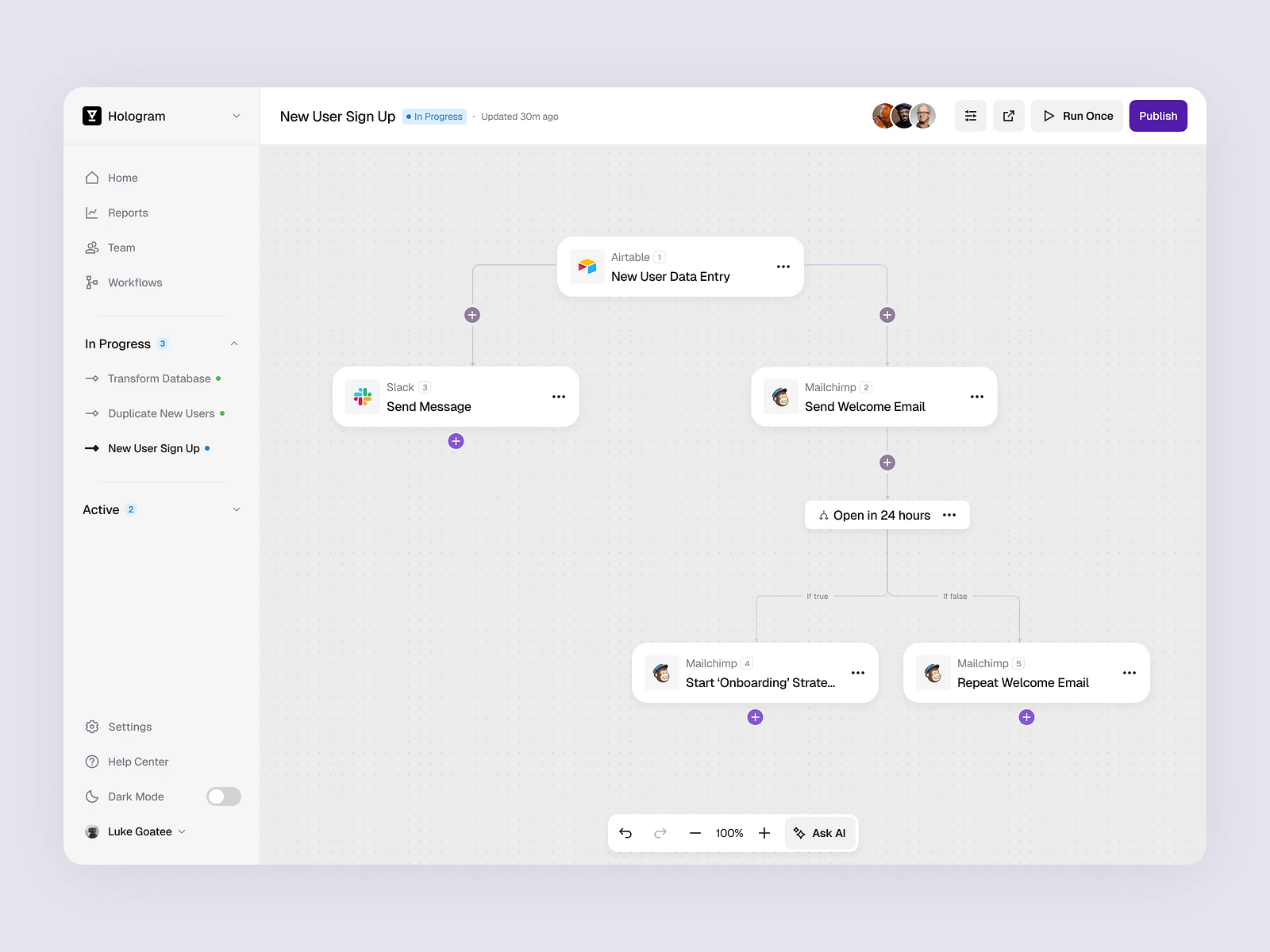Select Transform Database from In Progress list
This screenshot has width=1270, height=952.
[159, 378]
